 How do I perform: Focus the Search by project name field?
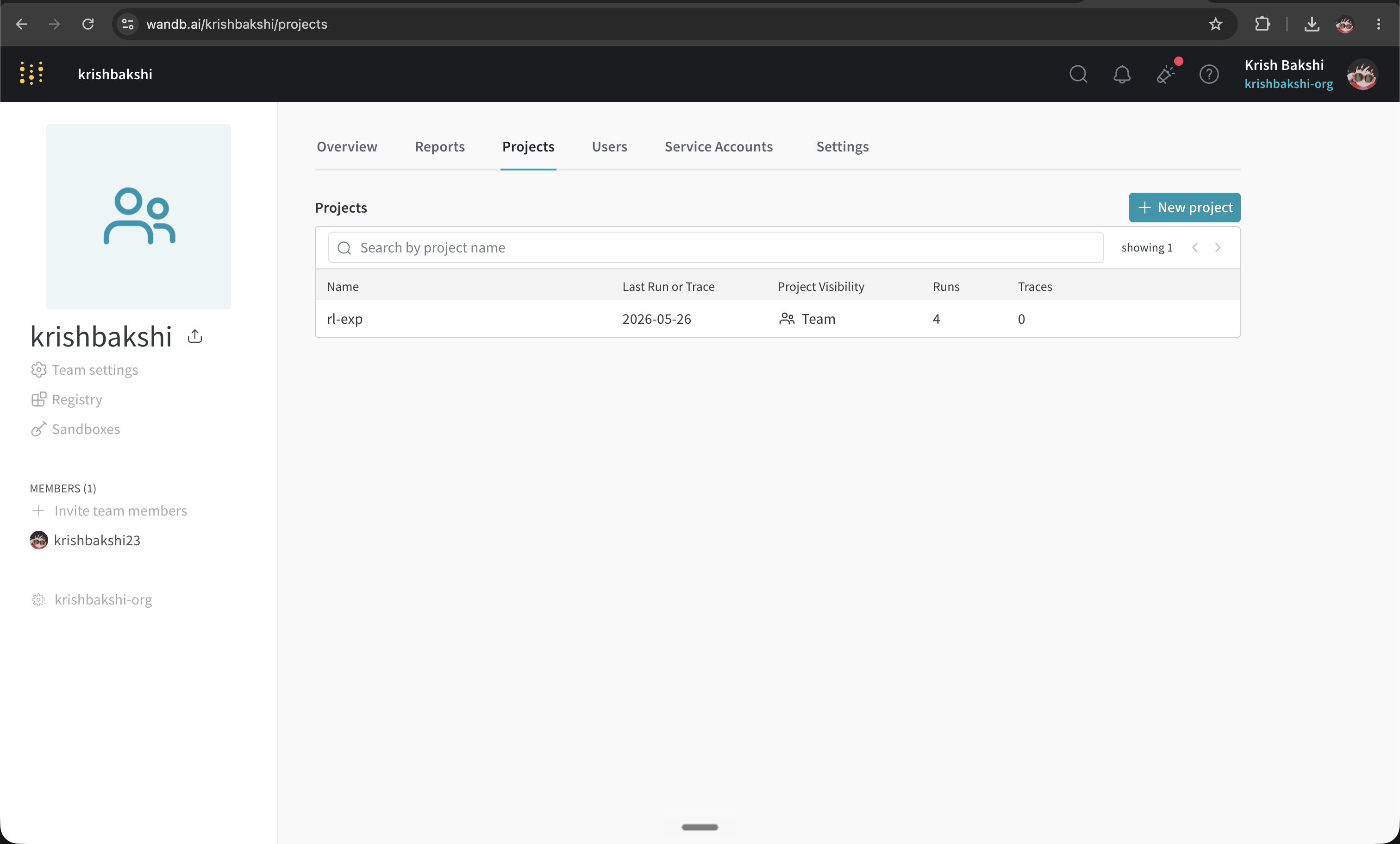[716, 247]
